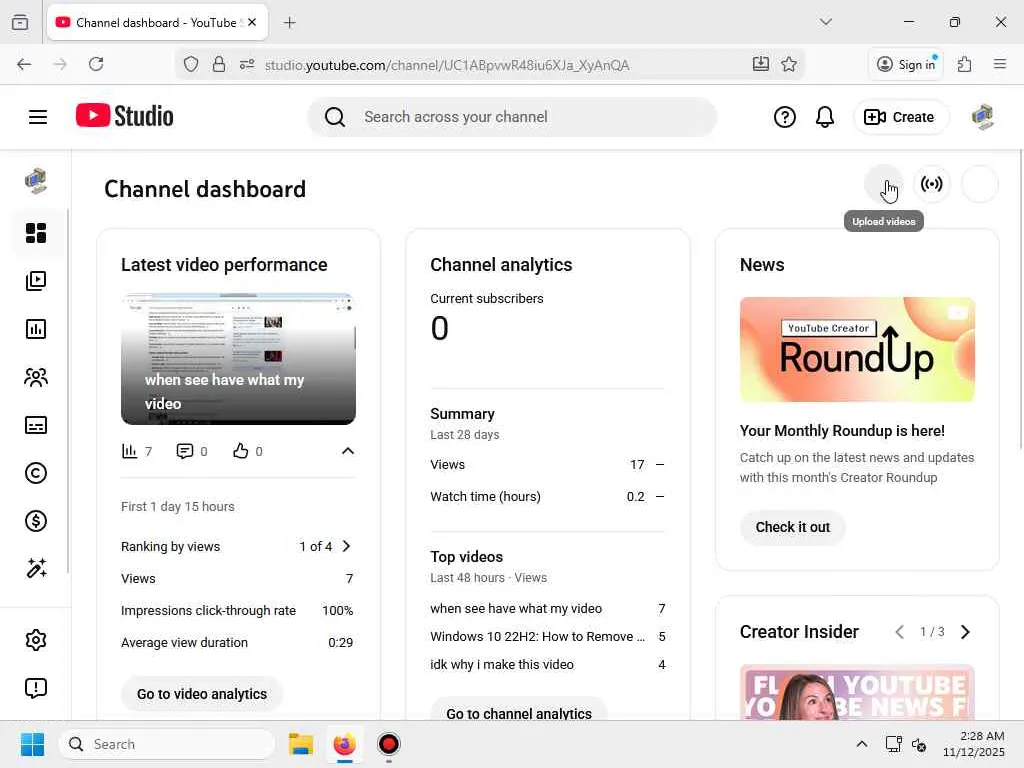
Task: Click the Upload videos button
Action: (884, 185)
